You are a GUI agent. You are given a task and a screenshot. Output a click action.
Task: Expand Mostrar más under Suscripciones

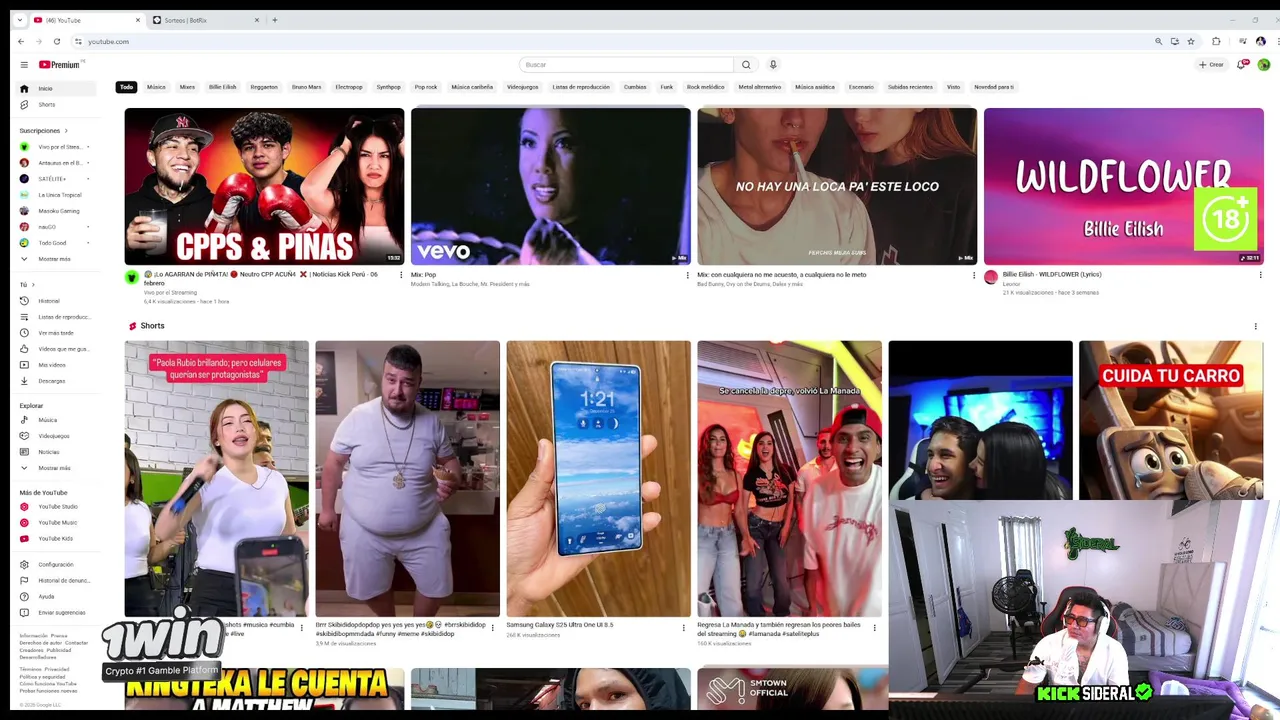click(x=56, y=259)
